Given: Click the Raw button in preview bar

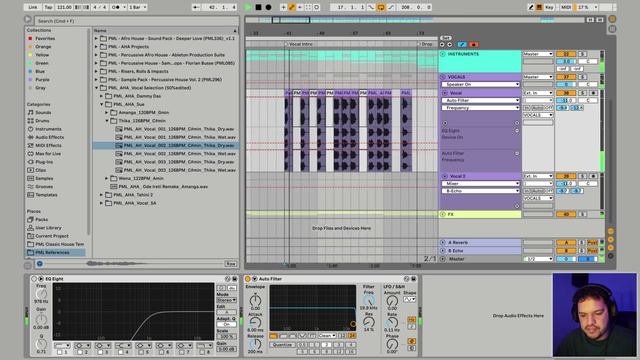Looking at the screenshot, I should click(231, 264).
